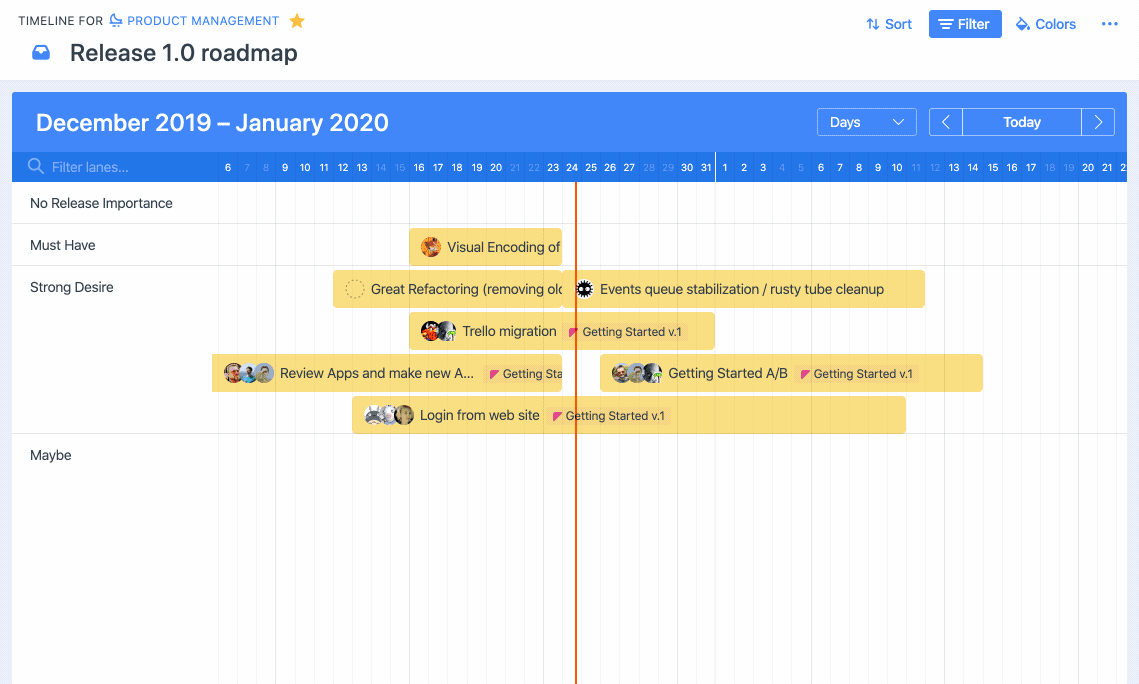Jump to Today on the timeline
Screen dimensions: 1139x684
[1021, 121]
